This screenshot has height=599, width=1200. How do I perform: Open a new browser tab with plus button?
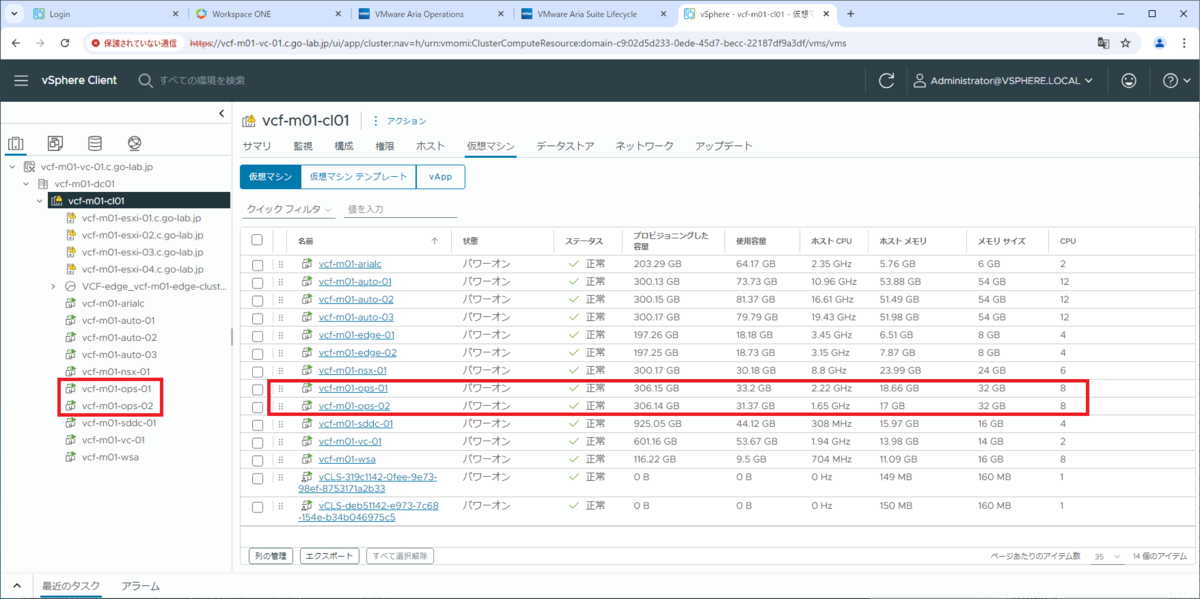[851, 14]
